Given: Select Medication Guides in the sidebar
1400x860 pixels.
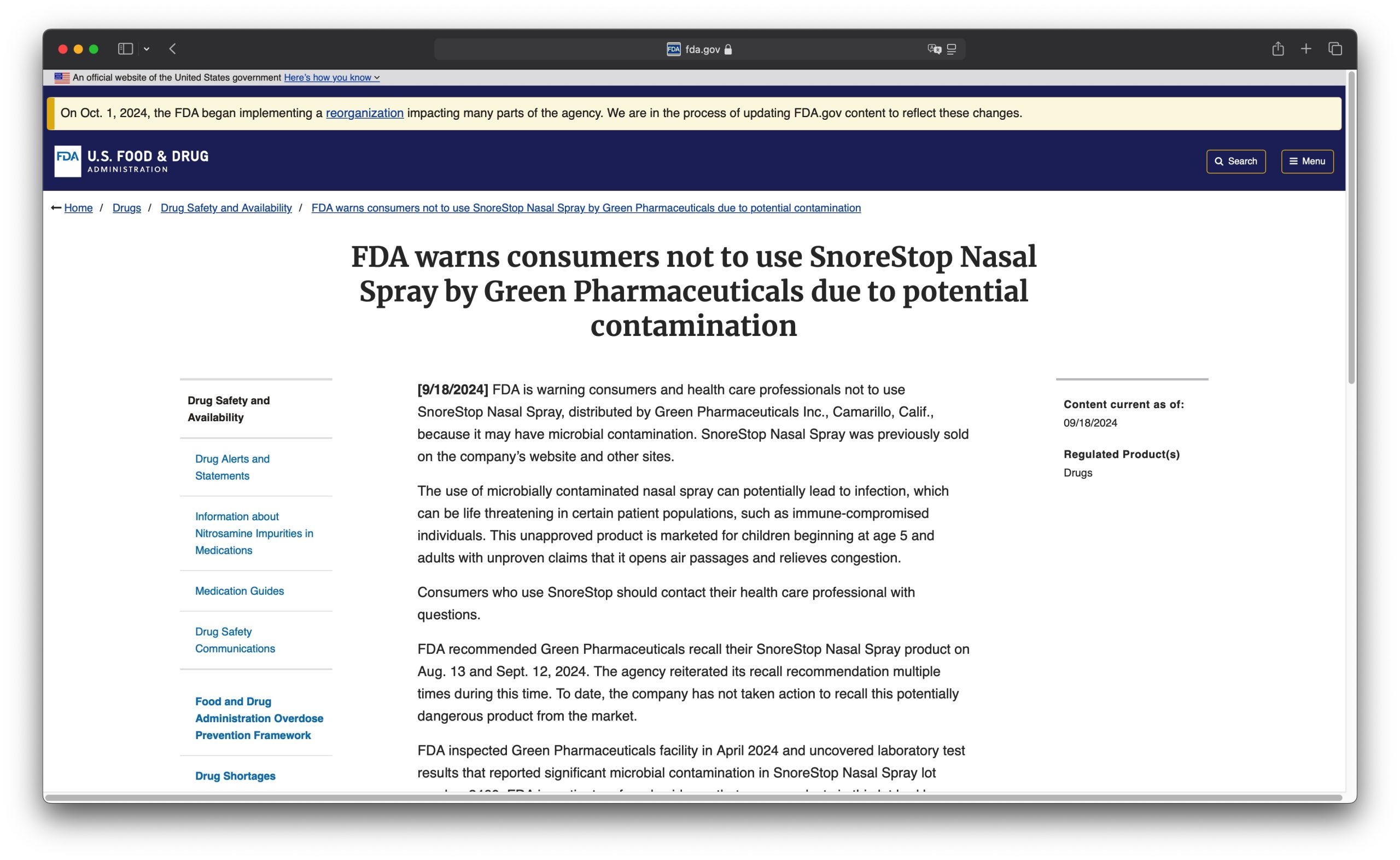Looking at the screenshot, I should 240,591.
